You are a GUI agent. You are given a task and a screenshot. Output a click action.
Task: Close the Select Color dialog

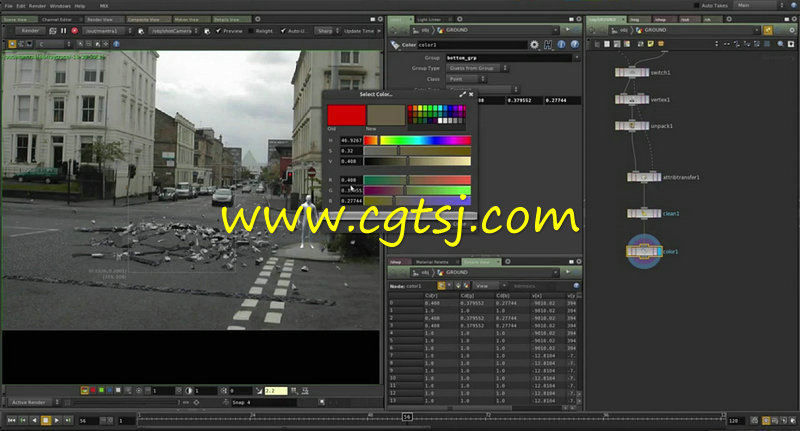[471, 94]
